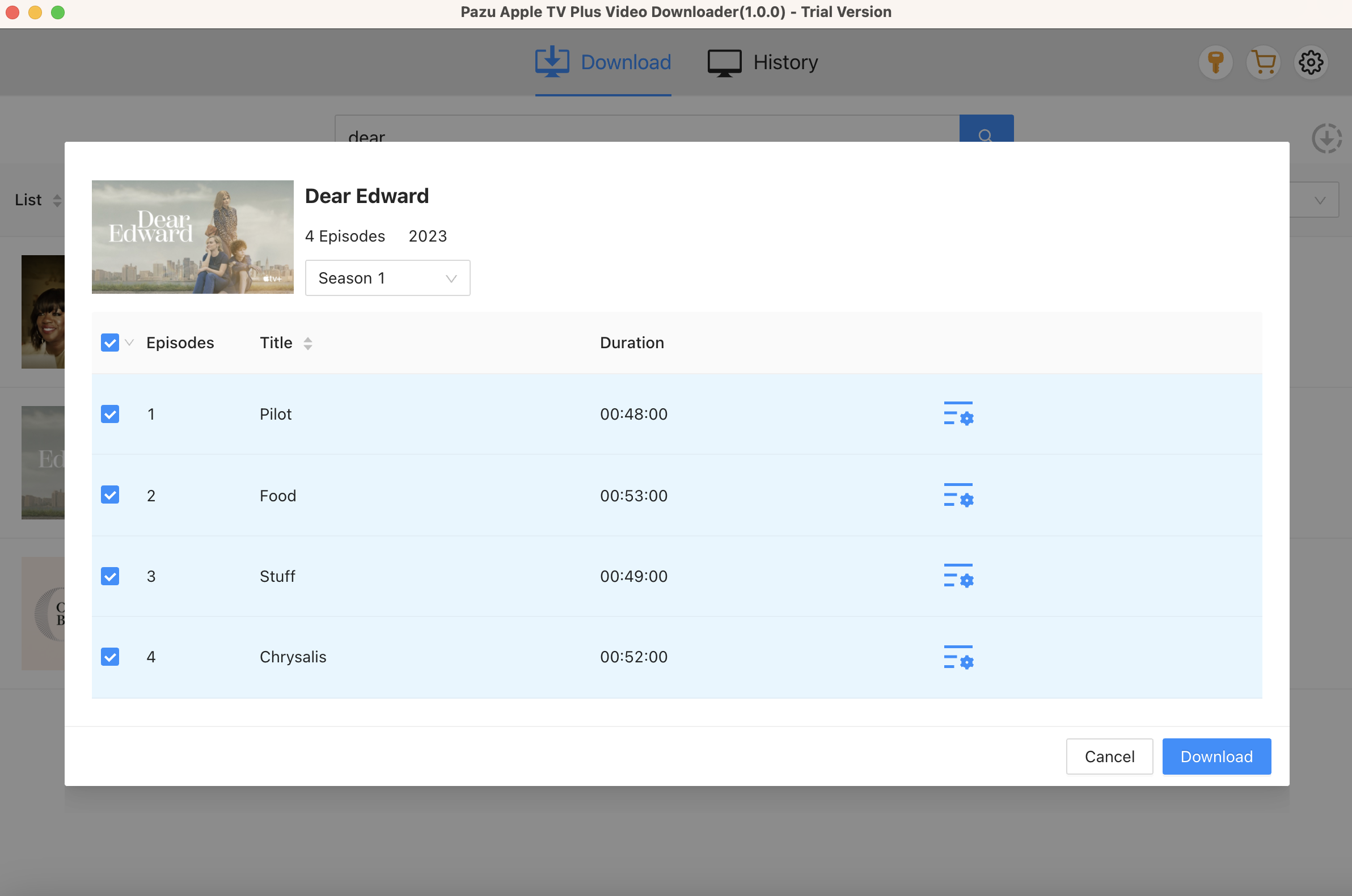Screen dimensions: 1352x896
Task: Click the search input field with 'dear'
Action: [647, 129]
